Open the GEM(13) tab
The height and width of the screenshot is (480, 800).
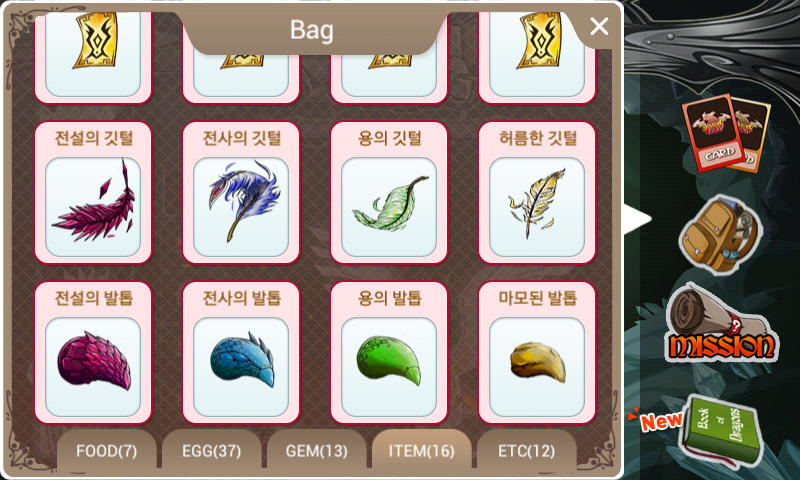pos(317,450)
